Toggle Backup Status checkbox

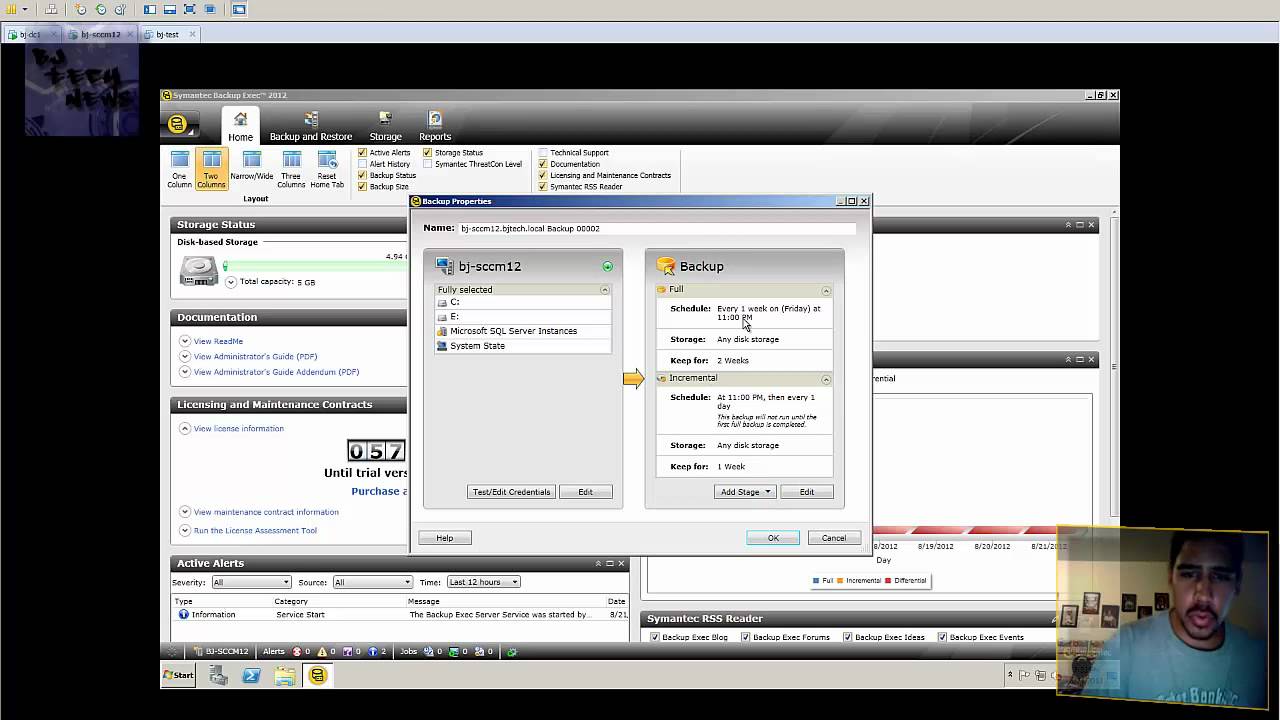click(363, 175)
